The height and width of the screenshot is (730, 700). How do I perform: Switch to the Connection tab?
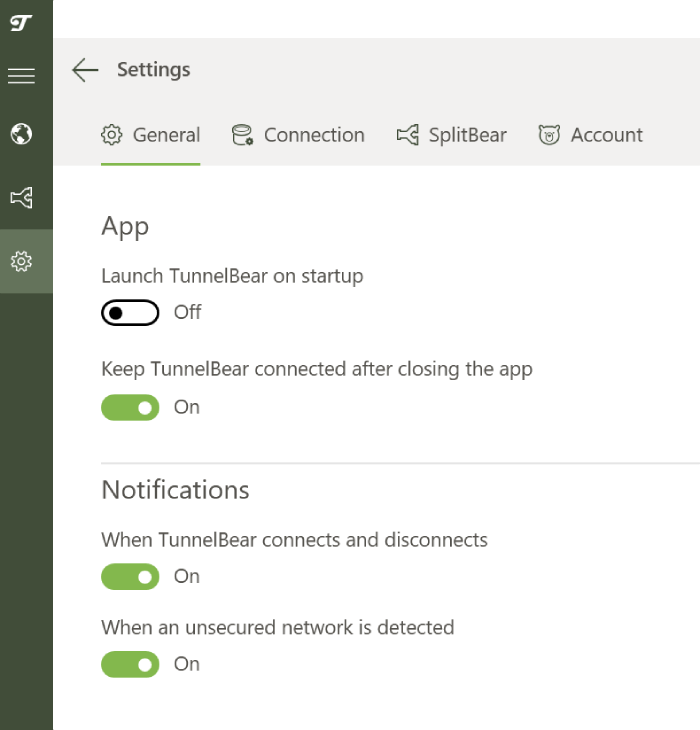pos(298,135)
